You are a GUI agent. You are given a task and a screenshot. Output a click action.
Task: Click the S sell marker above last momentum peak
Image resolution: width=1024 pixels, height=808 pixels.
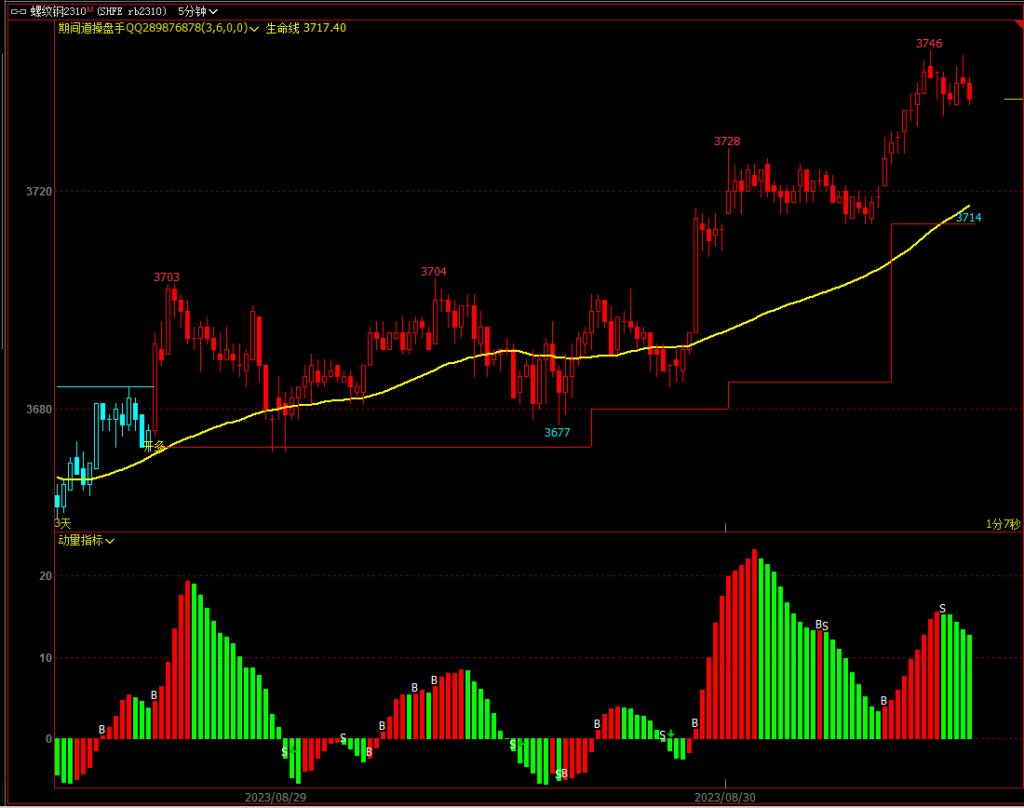tap(942, 608)
